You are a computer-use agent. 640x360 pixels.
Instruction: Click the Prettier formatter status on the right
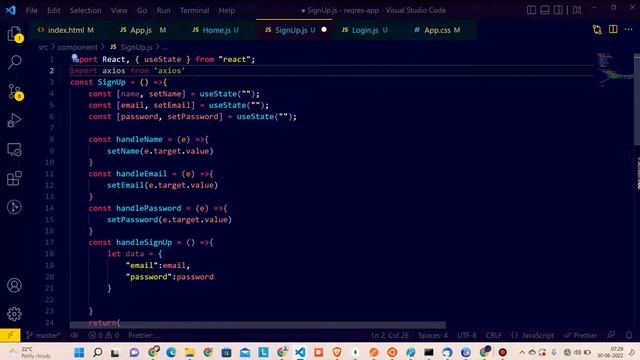tap(580, 336)
